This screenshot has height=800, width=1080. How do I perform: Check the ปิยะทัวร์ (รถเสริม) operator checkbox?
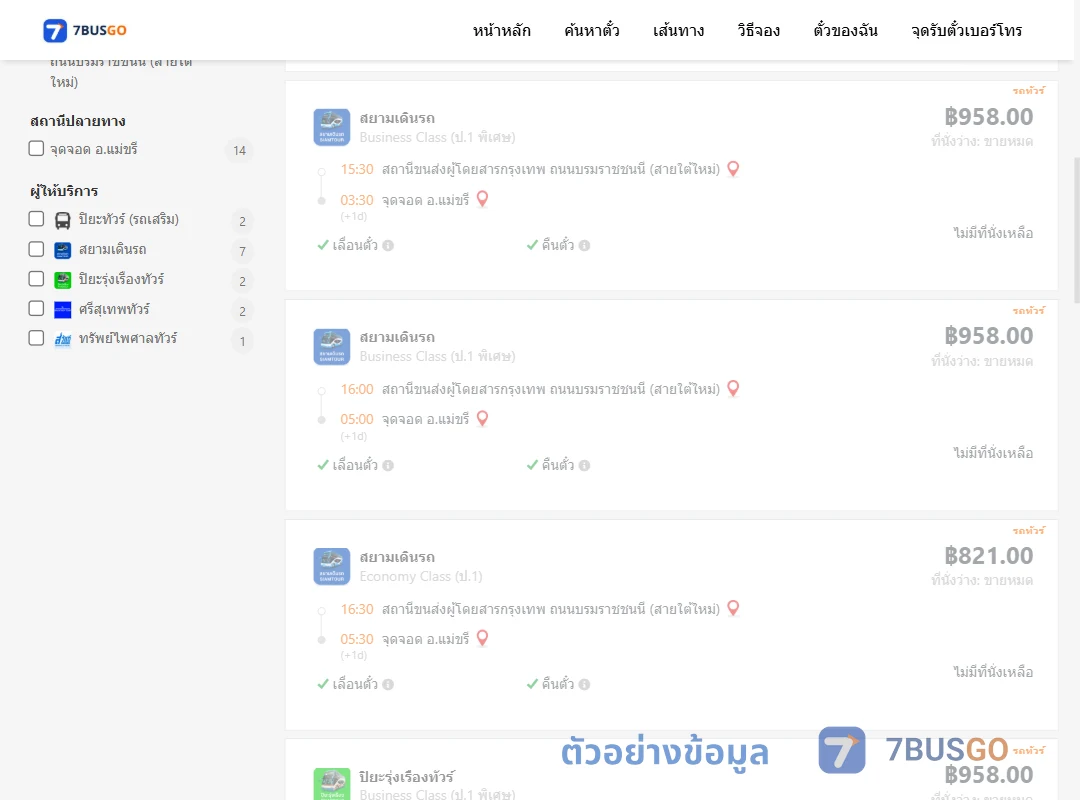click(x=37, y=219)
